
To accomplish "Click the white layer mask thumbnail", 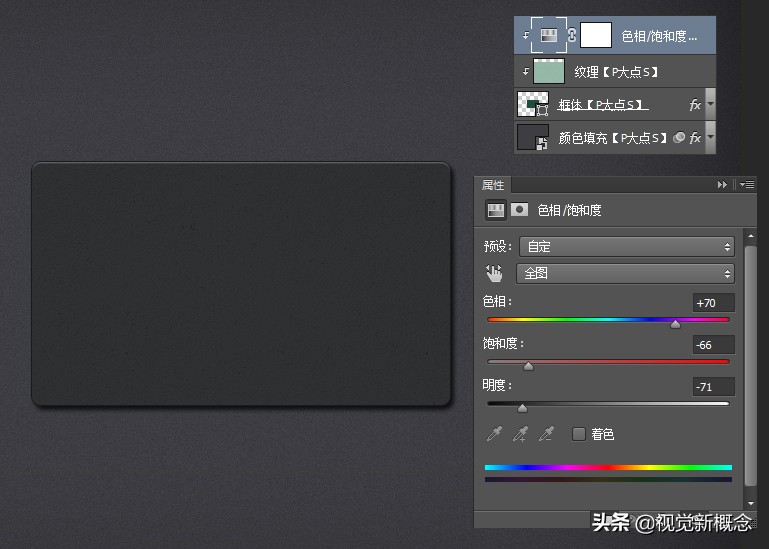I will click(595, 35).
